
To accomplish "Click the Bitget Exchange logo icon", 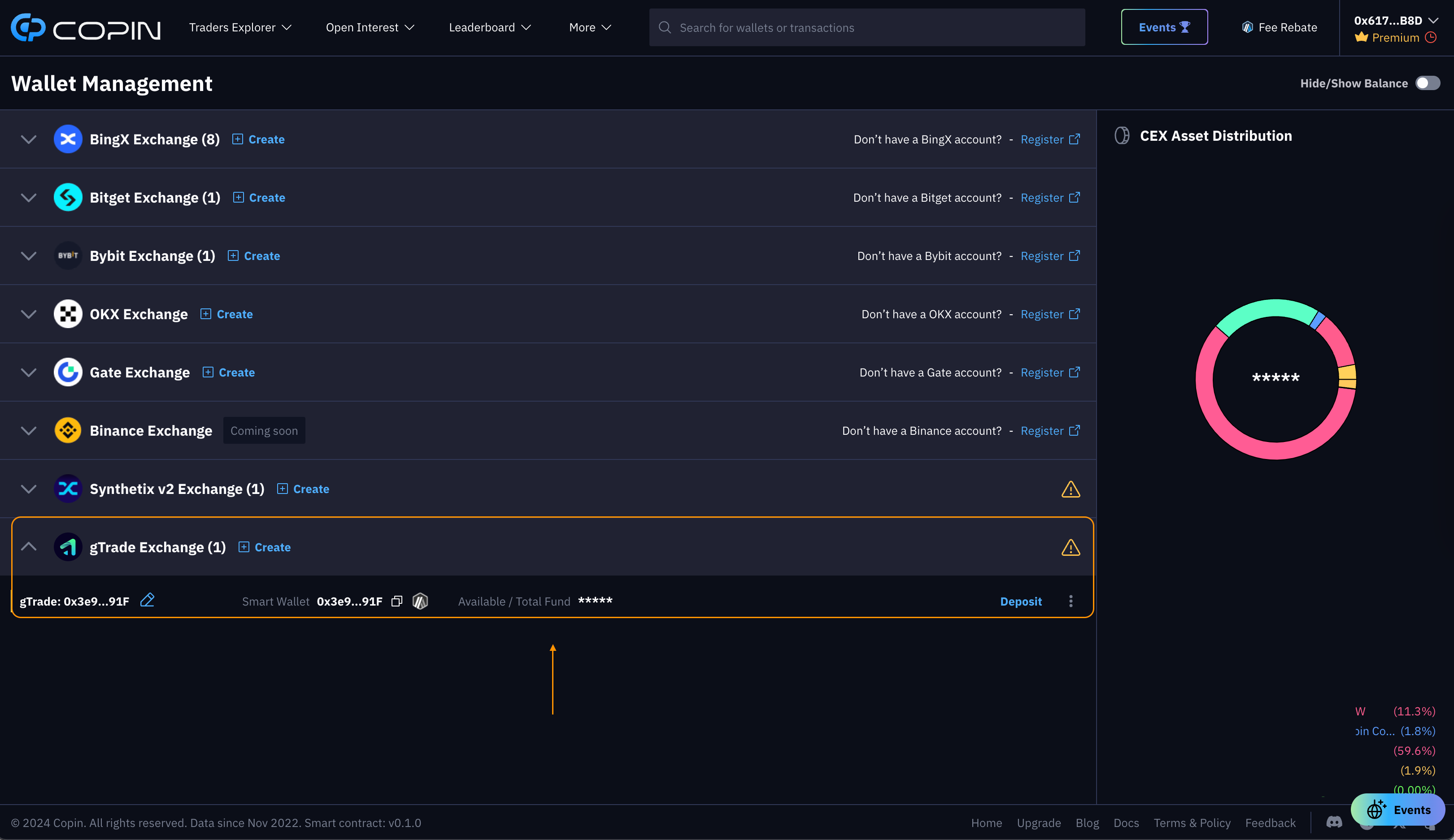I will tap(68, 197).
